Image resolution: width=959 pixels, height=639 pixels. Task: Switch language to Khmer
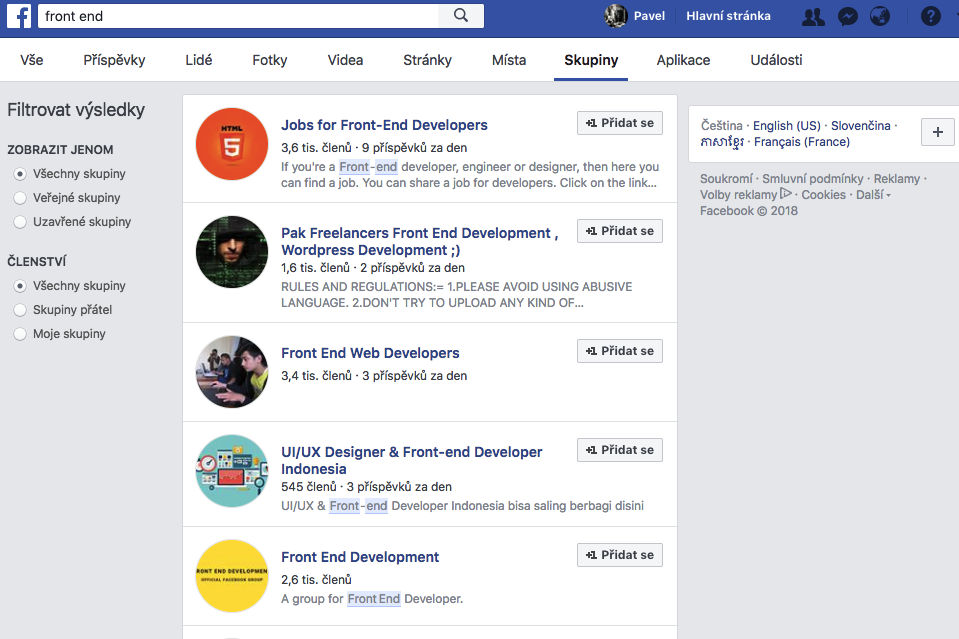tap(722, 142)
